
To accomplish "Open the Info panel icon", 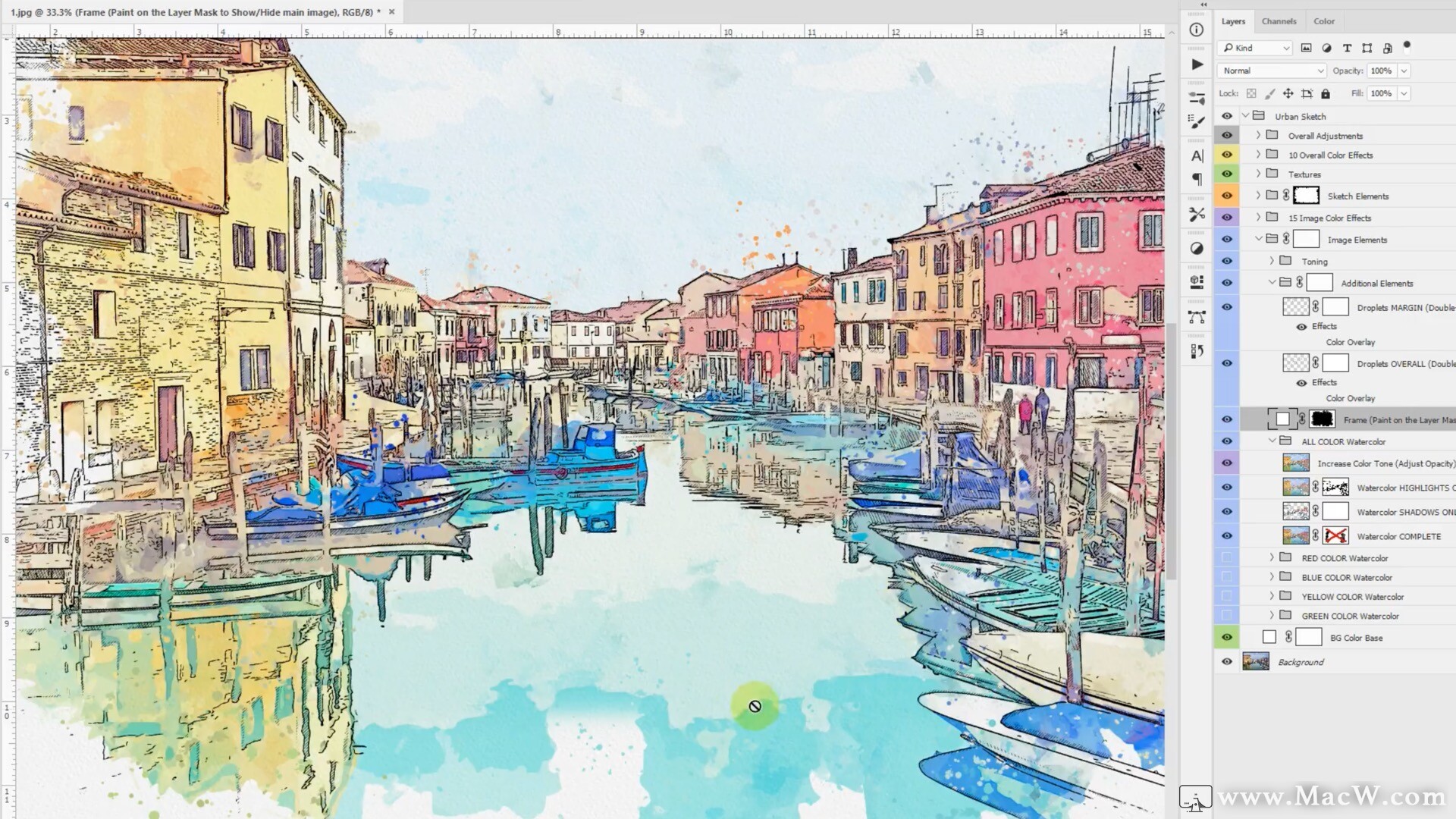I will pos(1197,30).
